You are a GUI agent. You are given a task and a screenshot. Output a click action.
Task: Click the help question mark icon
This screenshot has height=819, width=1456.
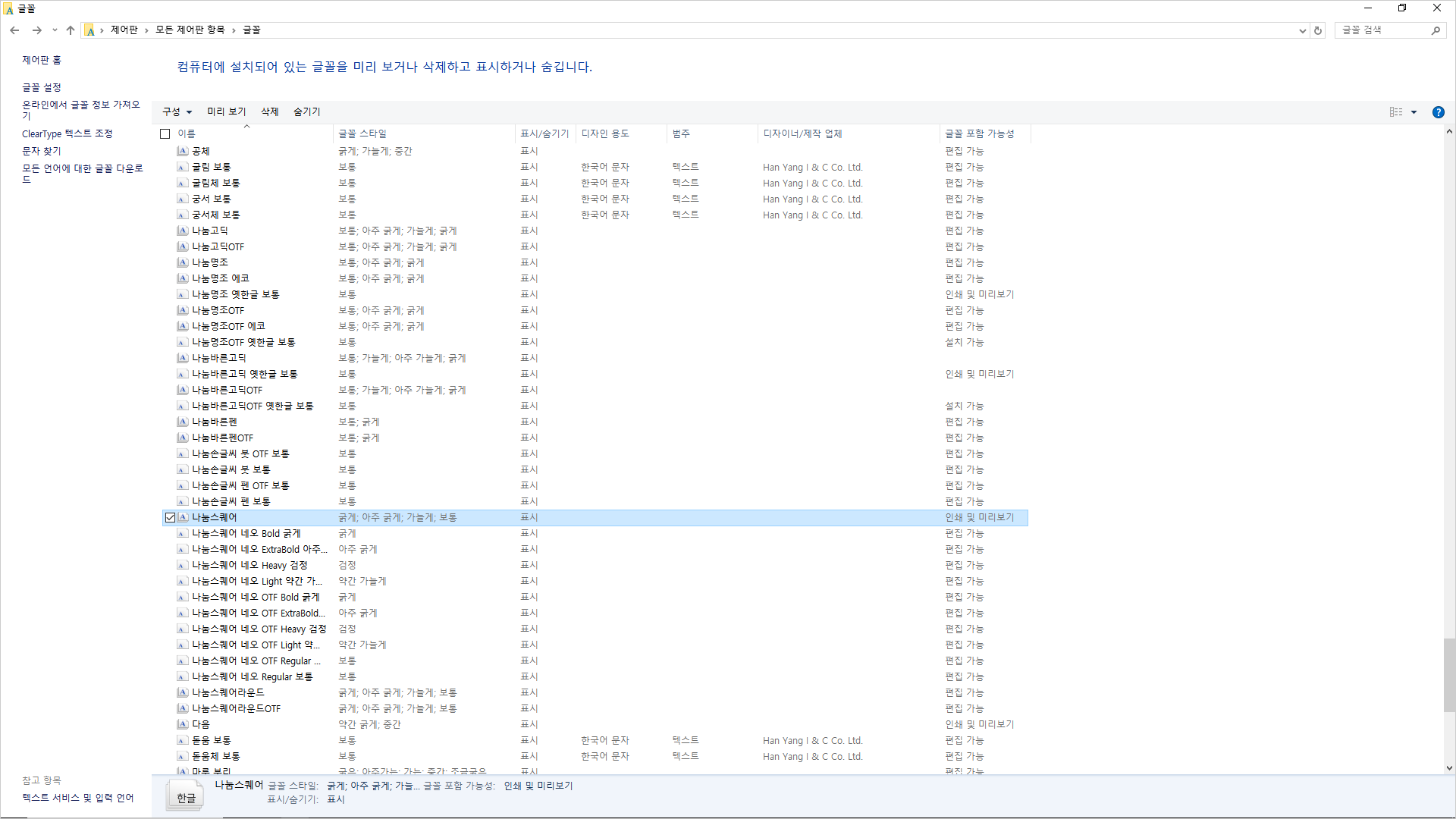click(1438, 112)
